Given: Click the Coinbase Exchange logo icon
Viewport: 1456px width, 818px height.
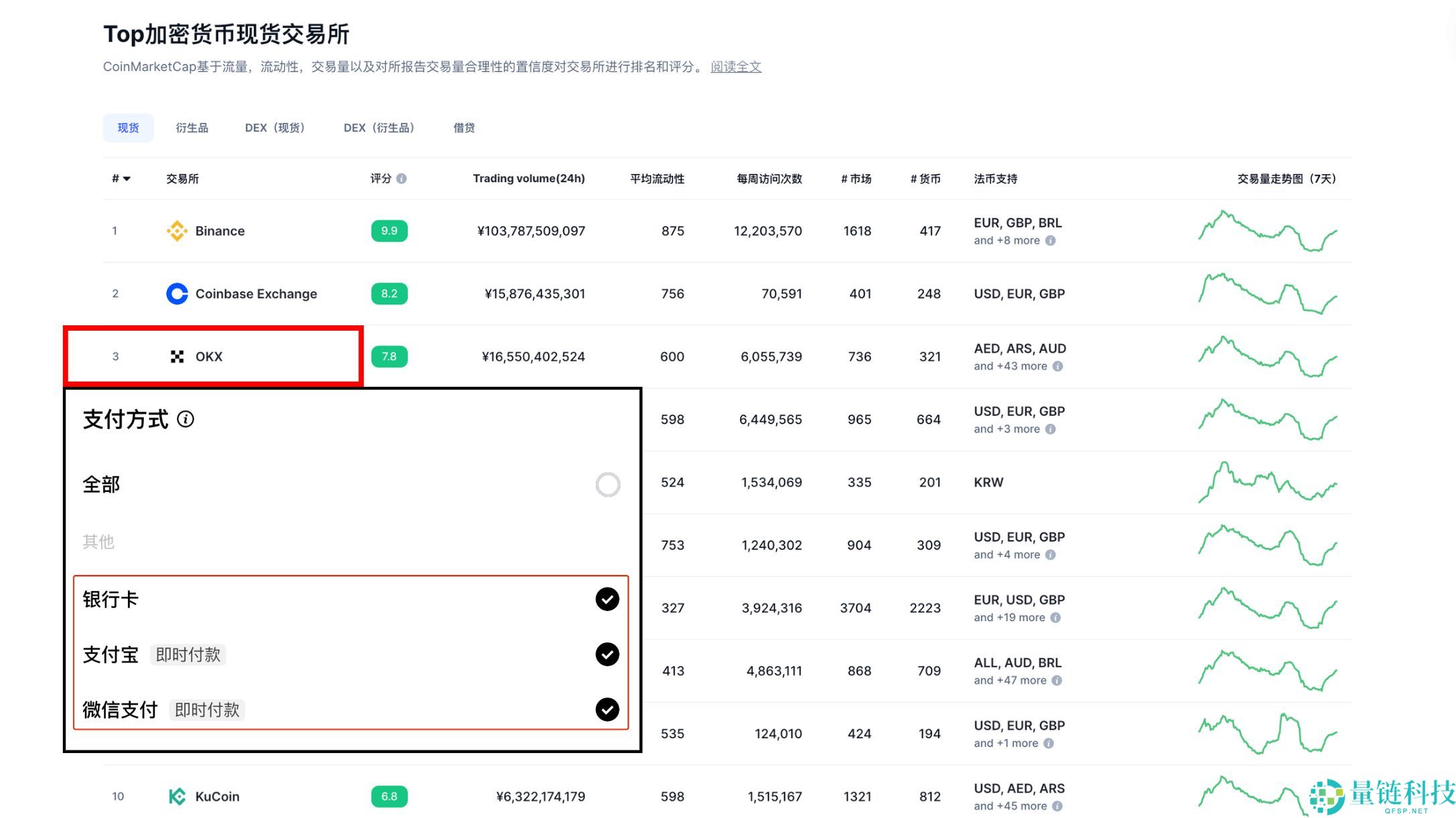Looking at the screenshot, I should click(177, 294).
